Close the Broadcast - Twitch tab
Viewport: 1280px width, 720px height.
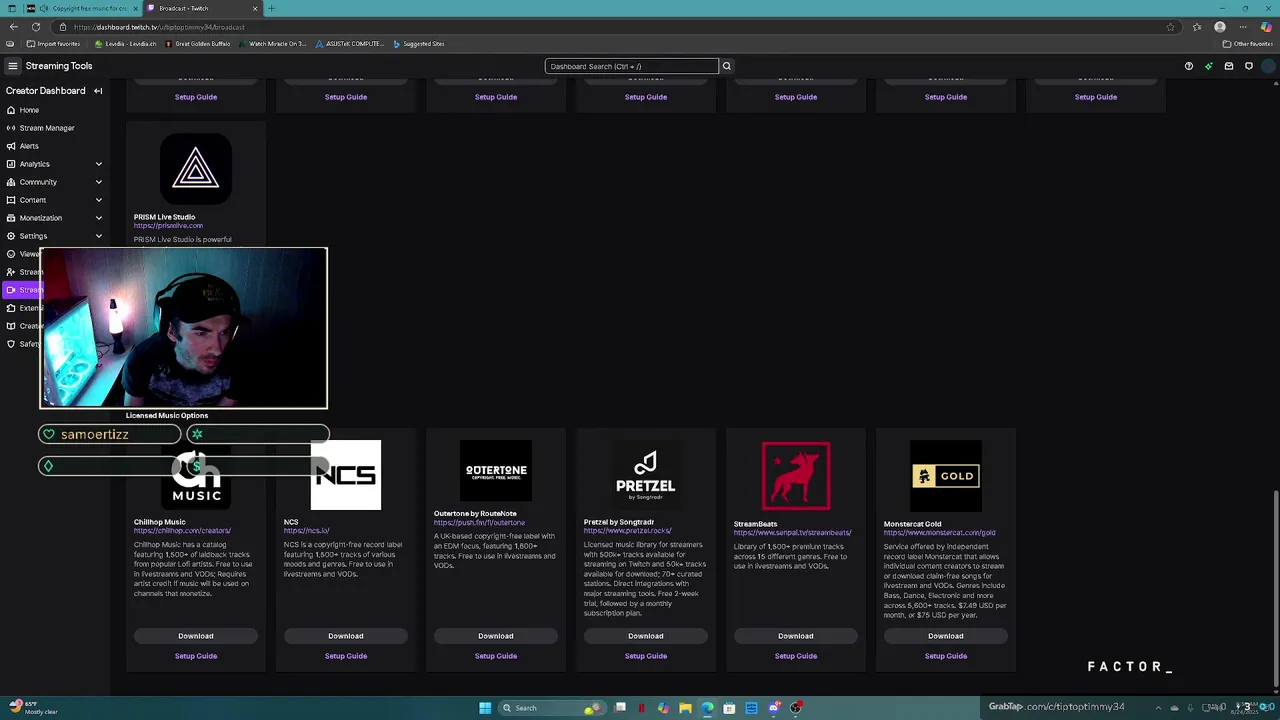tap(255, 8)
